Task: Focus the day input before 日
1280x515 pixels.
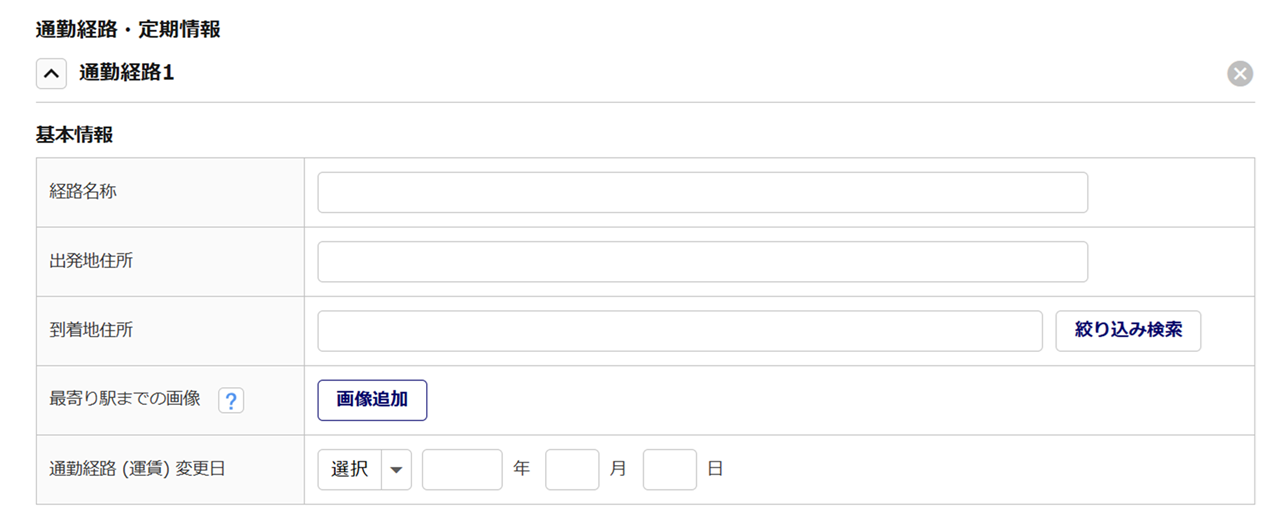Action: tap(669, 470)
